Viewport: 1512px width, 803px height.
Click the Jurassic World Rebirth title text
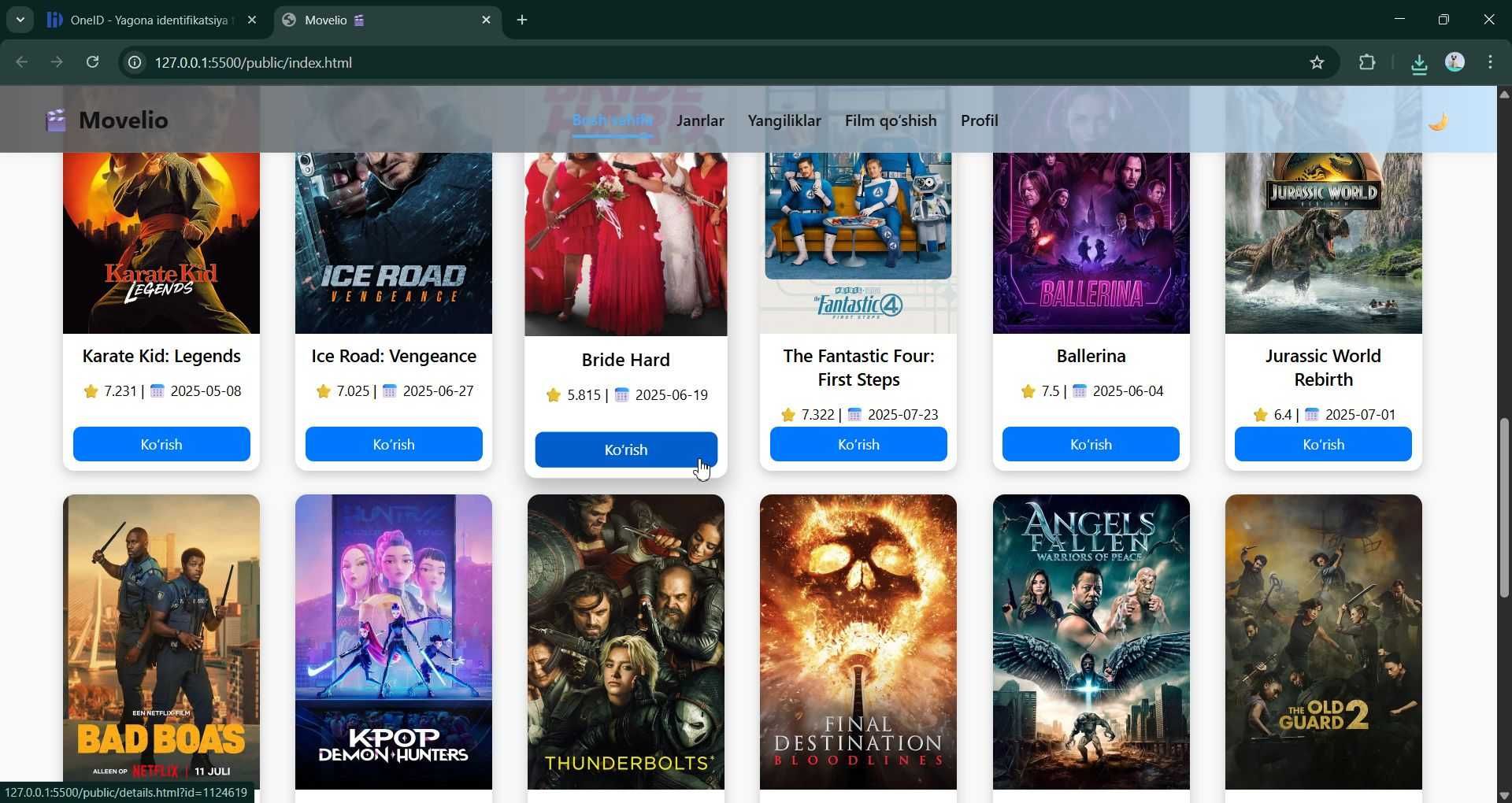click(1323, 368)
